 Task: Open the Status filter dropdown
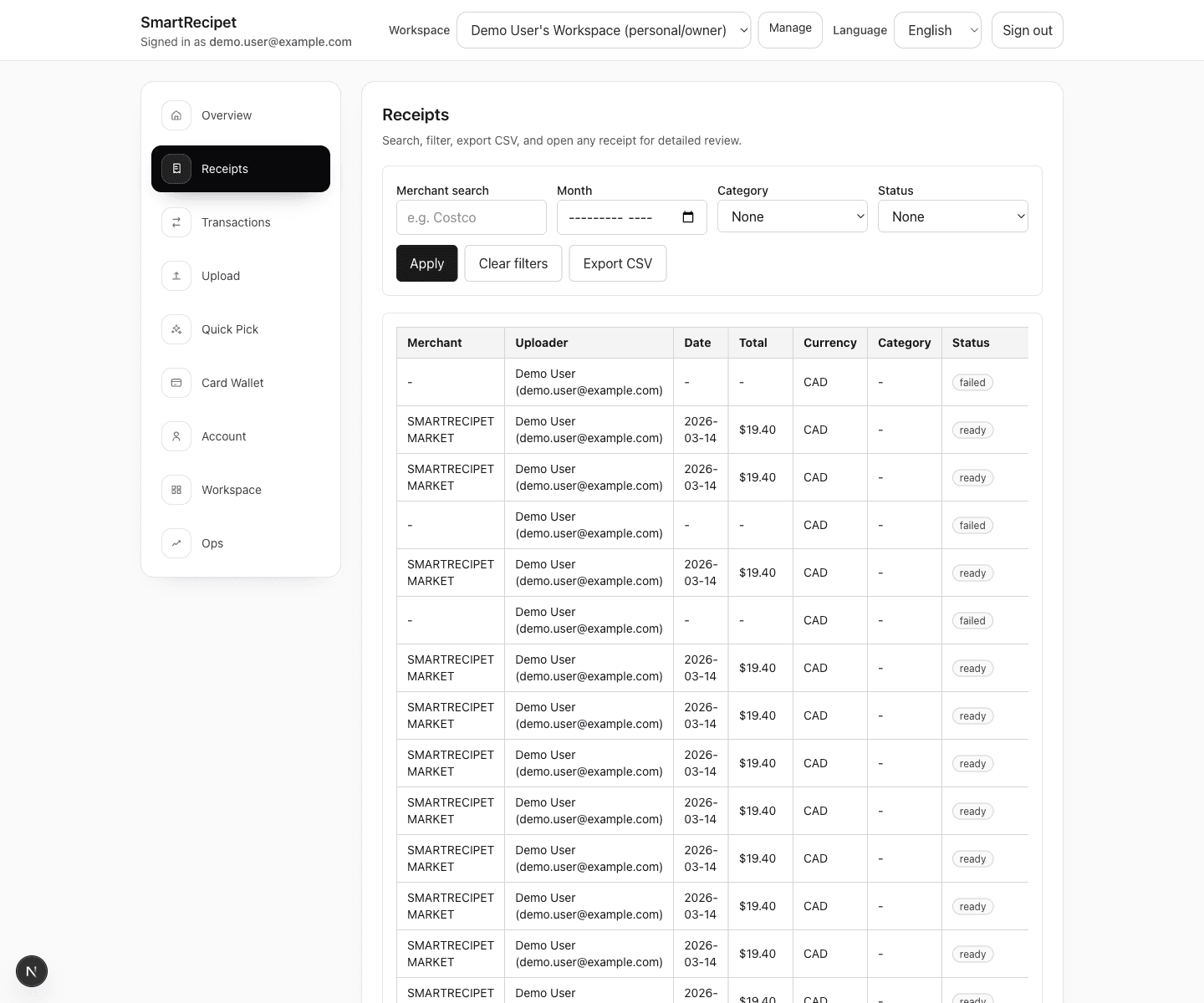[x=953, y=216]
